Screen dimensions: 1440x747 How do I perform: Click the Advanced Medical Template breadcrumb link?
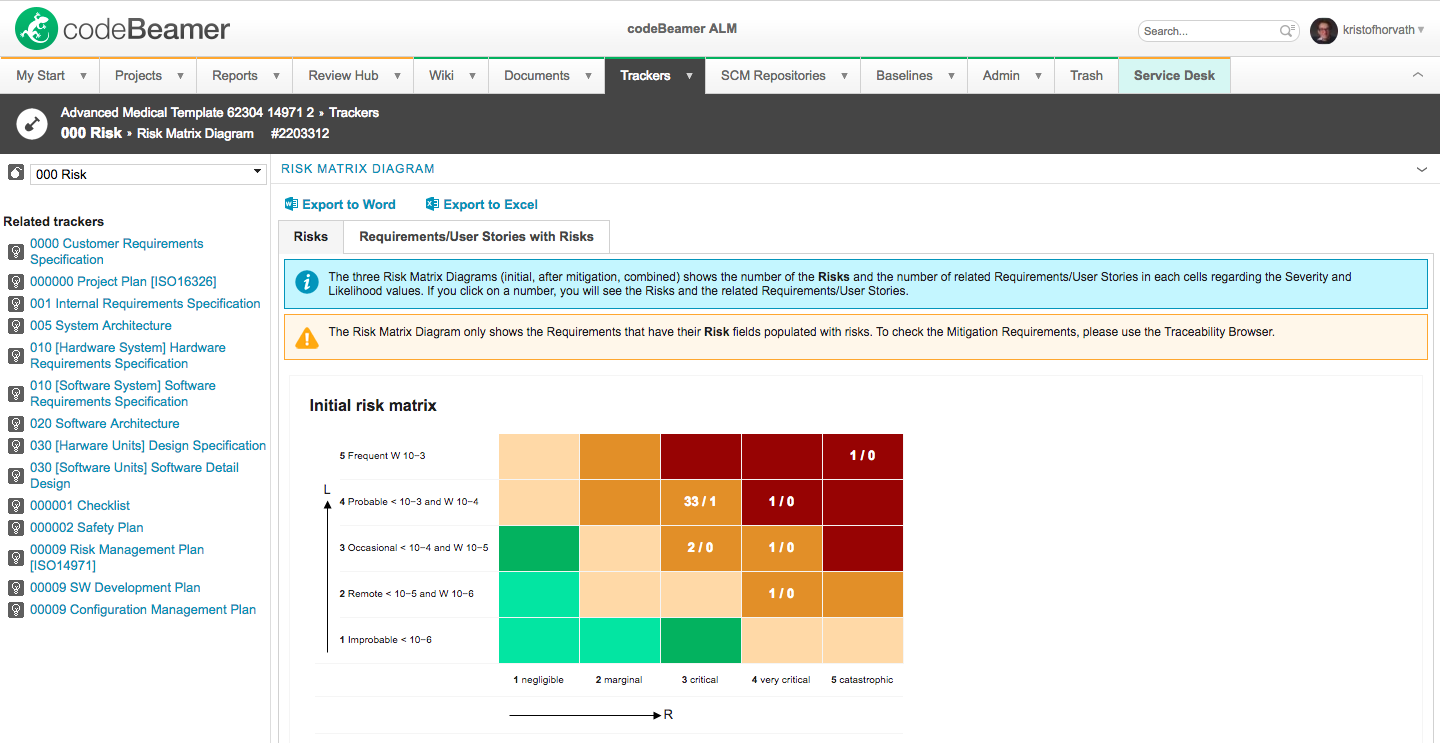coord(187,113)
